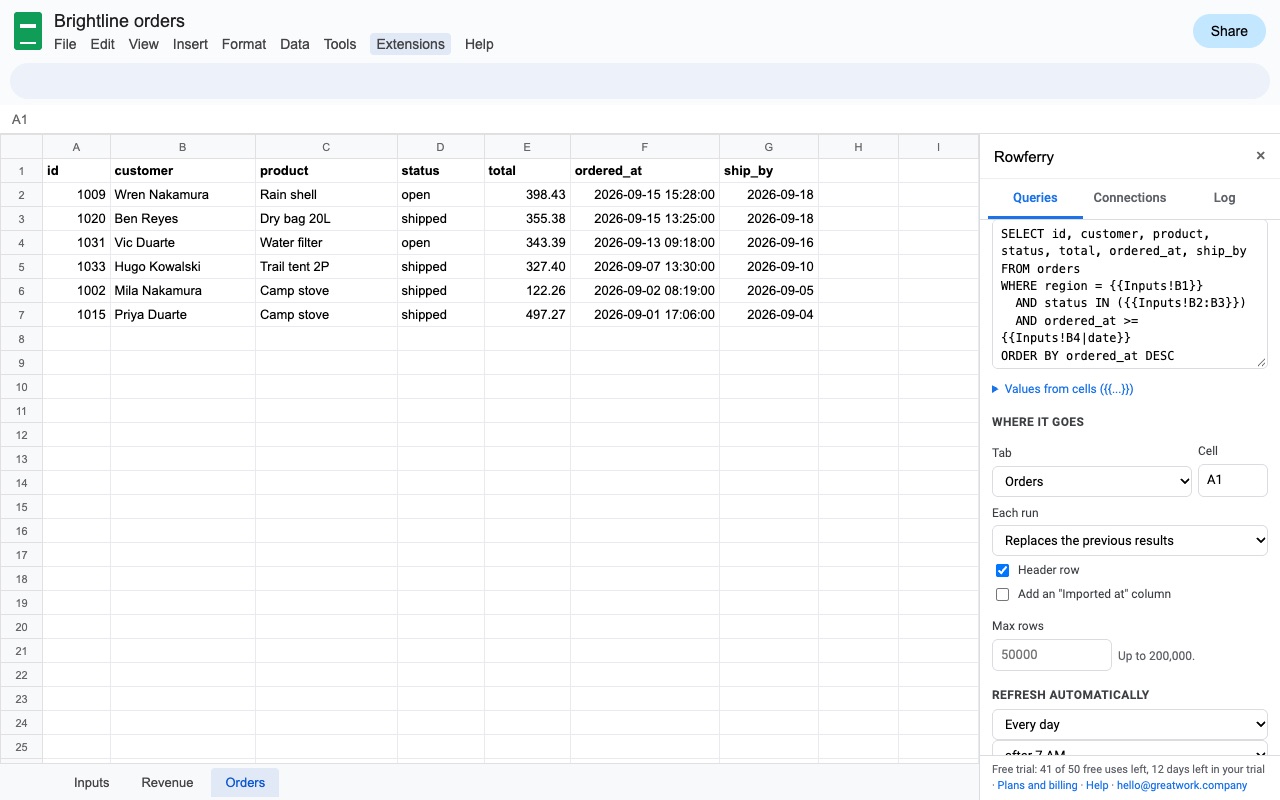Switch to the Queries tab in Rowferry

1035,198
